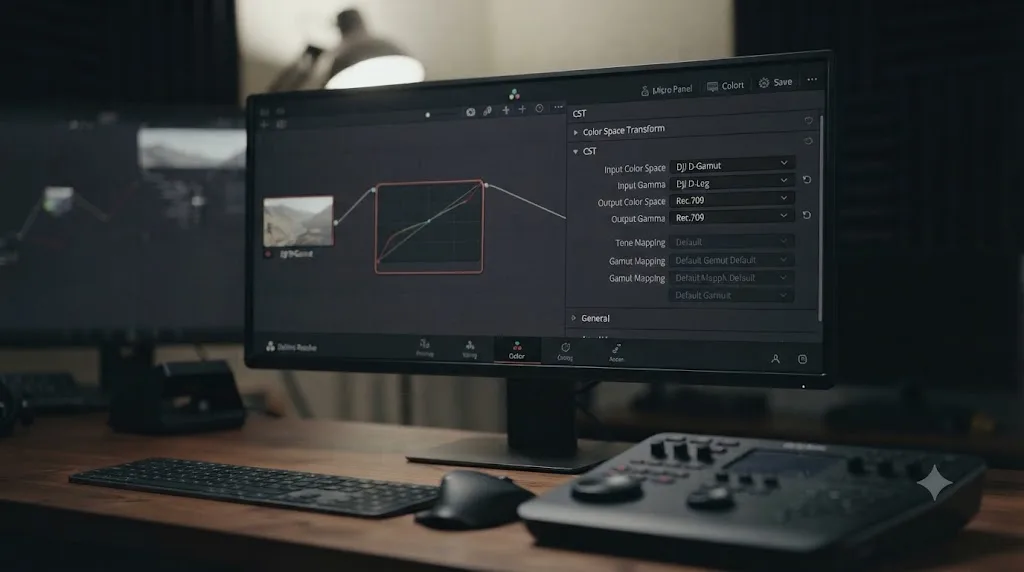The height and width of the screenshot is (572, 1024).
Task: Click the red dot beside node label
Action: pos(268,254)
